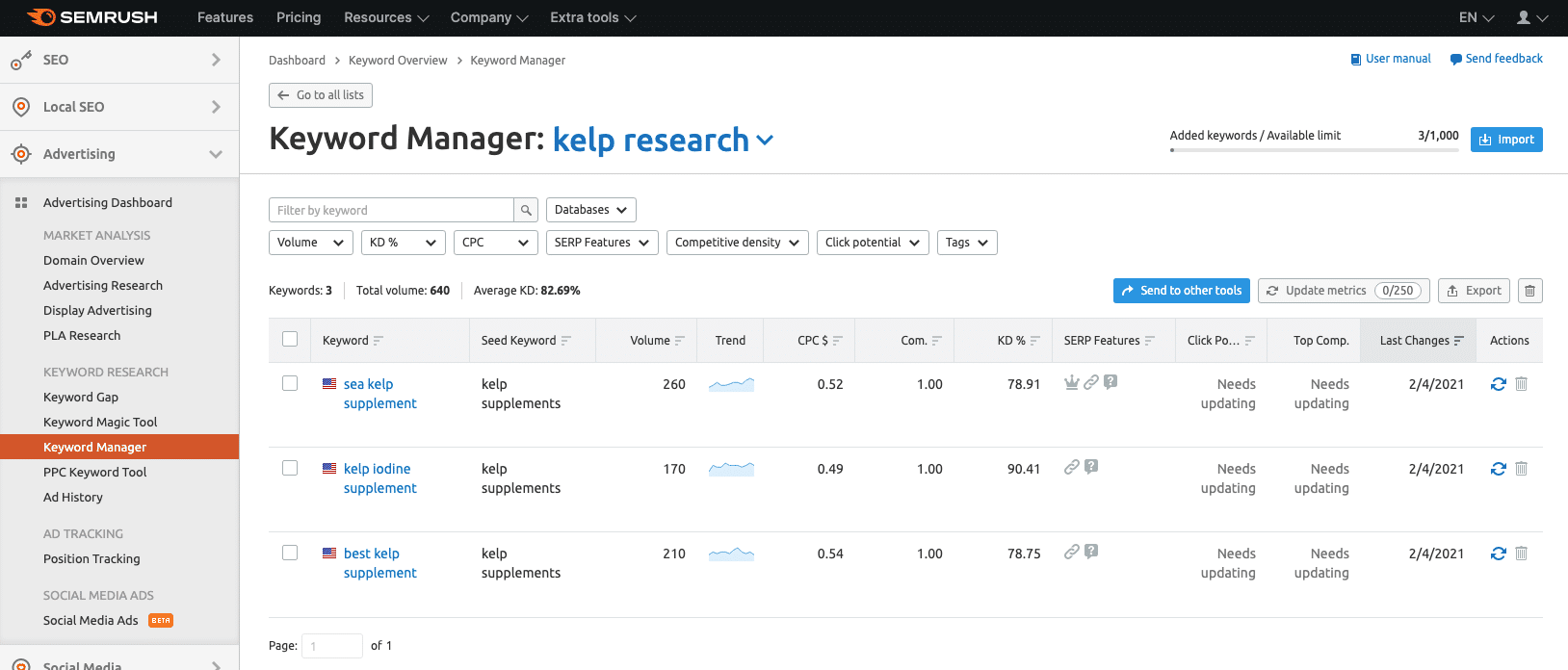Sort by KD % column icon
This screenshot has width=1568, height=670.
click(x=1035, y=341)
